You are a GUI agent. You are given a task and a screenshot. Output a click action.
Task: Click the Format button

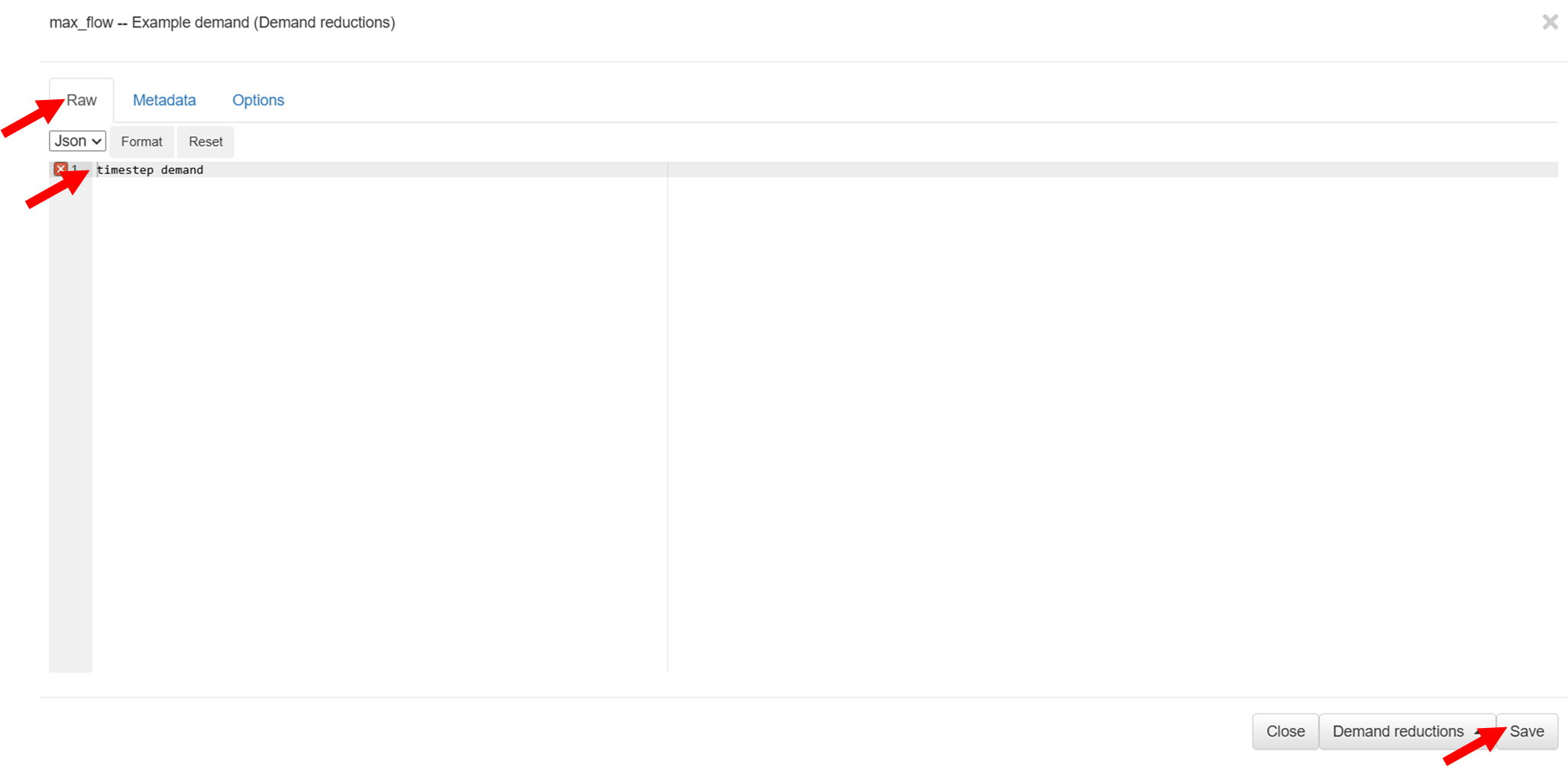point(142,142)
